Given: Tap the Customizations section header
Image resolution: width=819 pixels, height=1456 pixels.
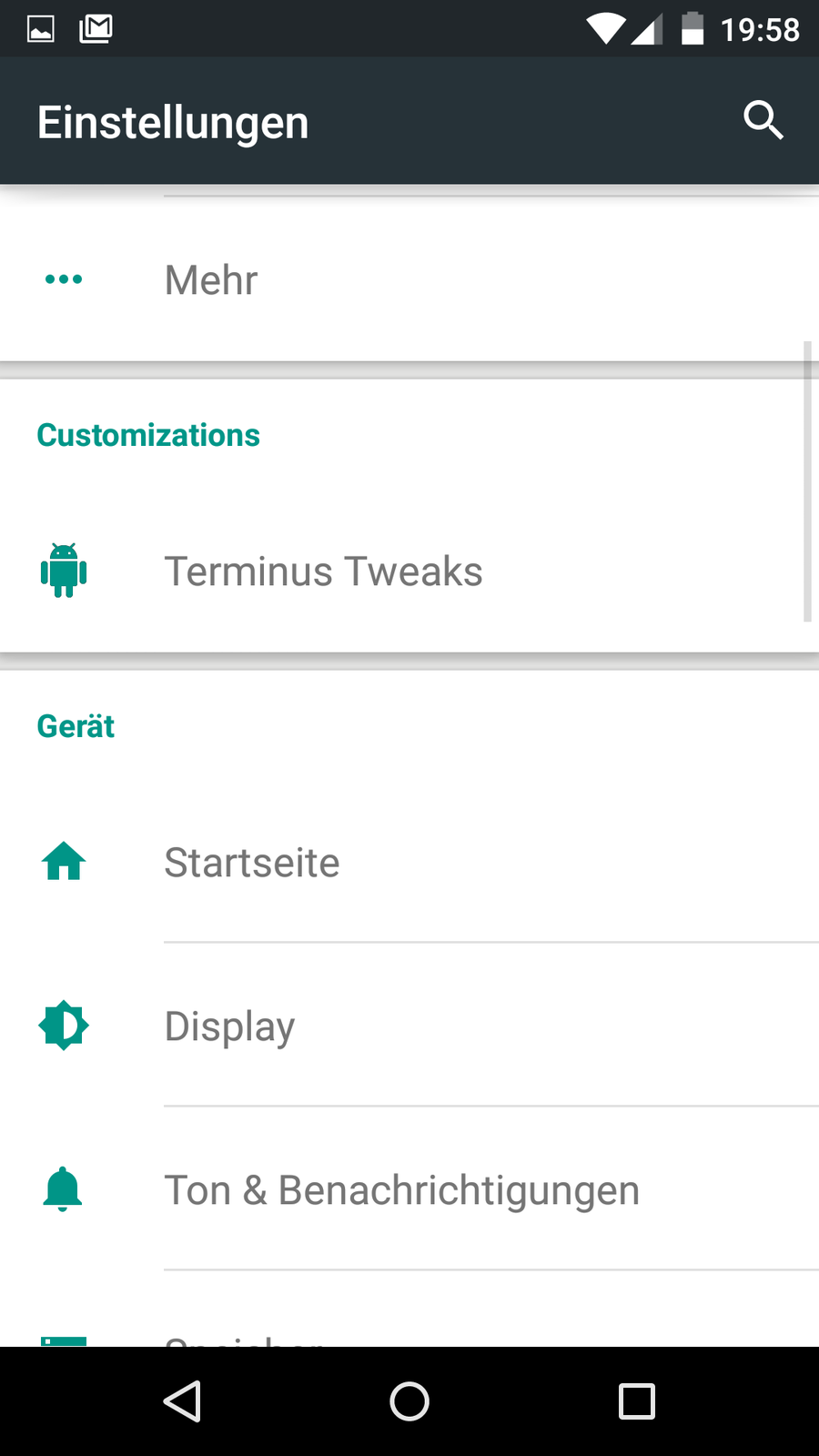Looking at the screenshot, I should click(x=148, y=435).
